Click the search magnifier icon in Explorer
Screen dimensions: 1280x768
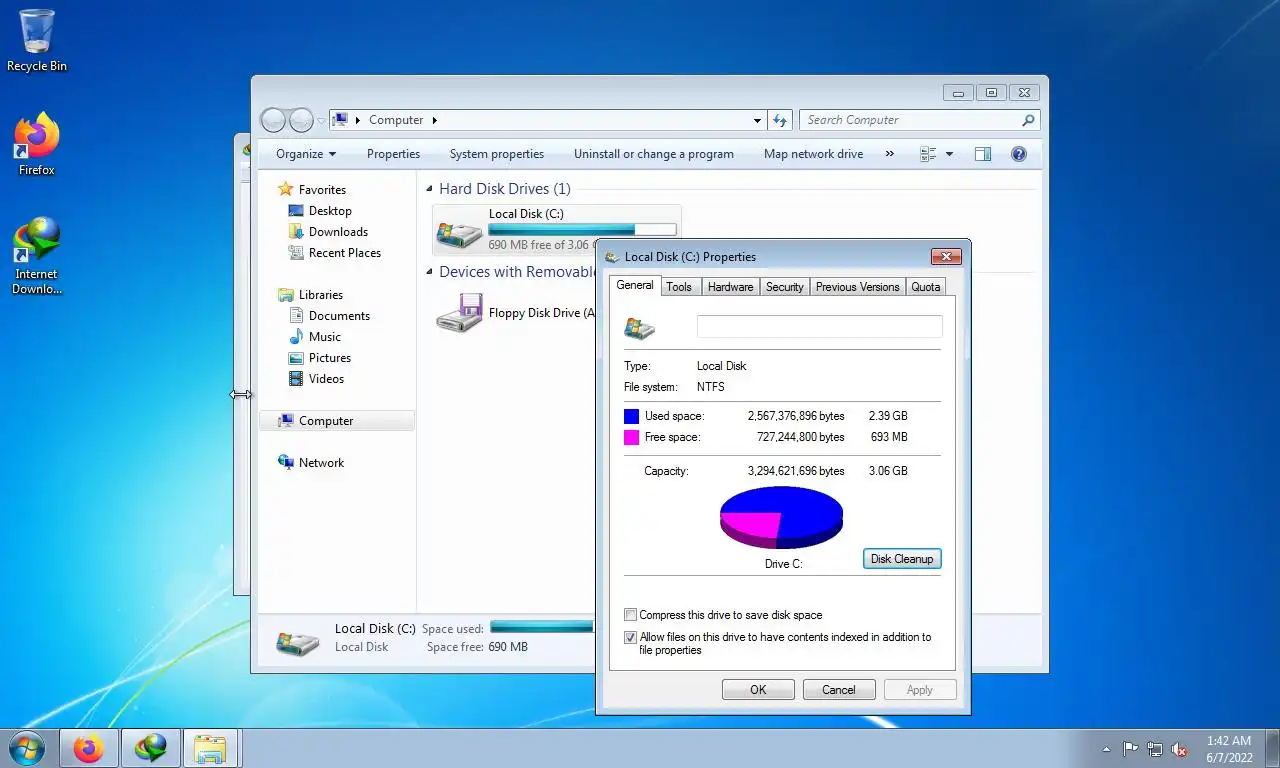(x=1028, y=120)
